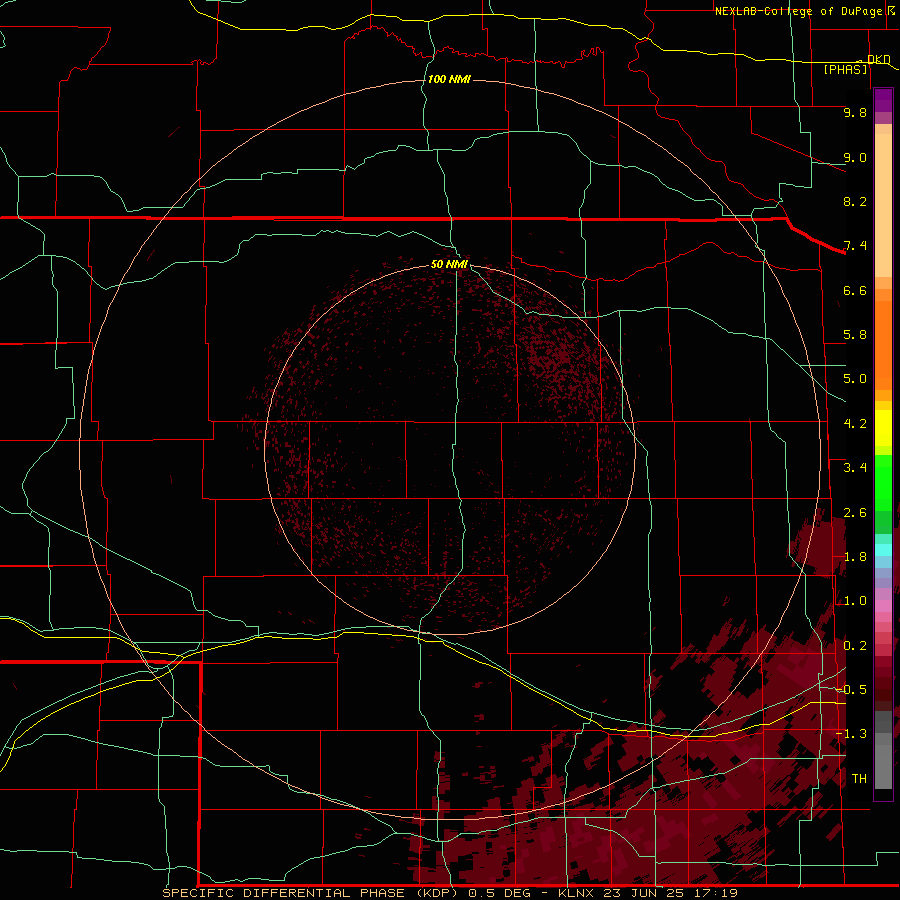Click the 2.6 value on the color scale
900x900 pixels.
click(855, 513)
